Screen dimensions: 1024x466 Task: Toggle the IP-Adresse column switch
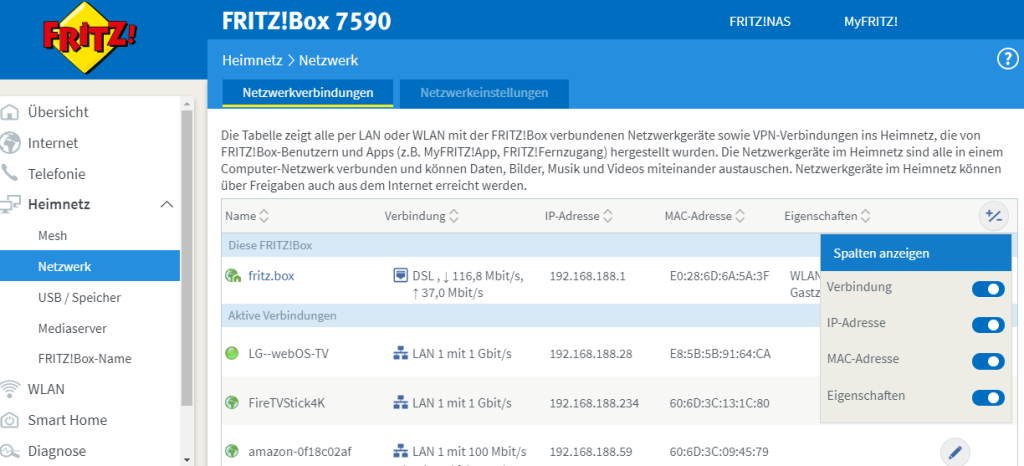click(x=988, y=325)
